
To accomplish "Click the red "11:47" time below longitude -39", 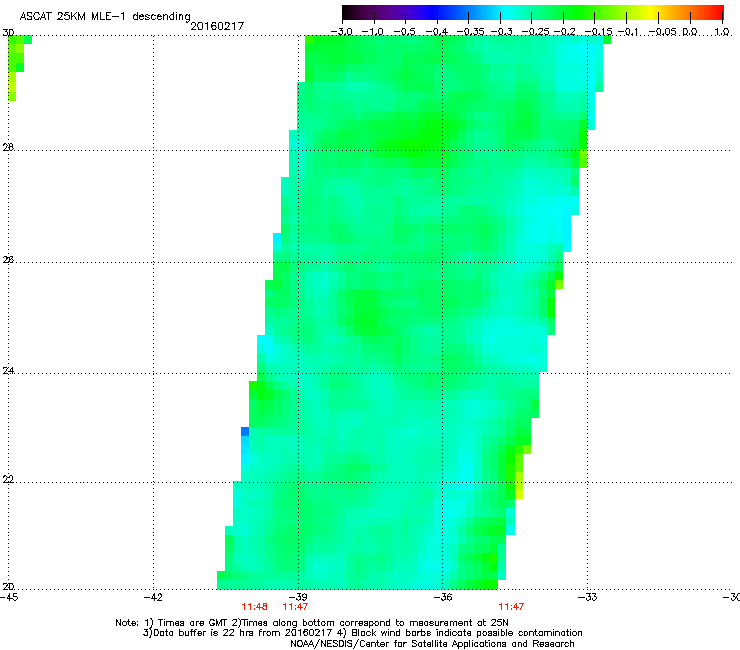I will pos(295,607).
